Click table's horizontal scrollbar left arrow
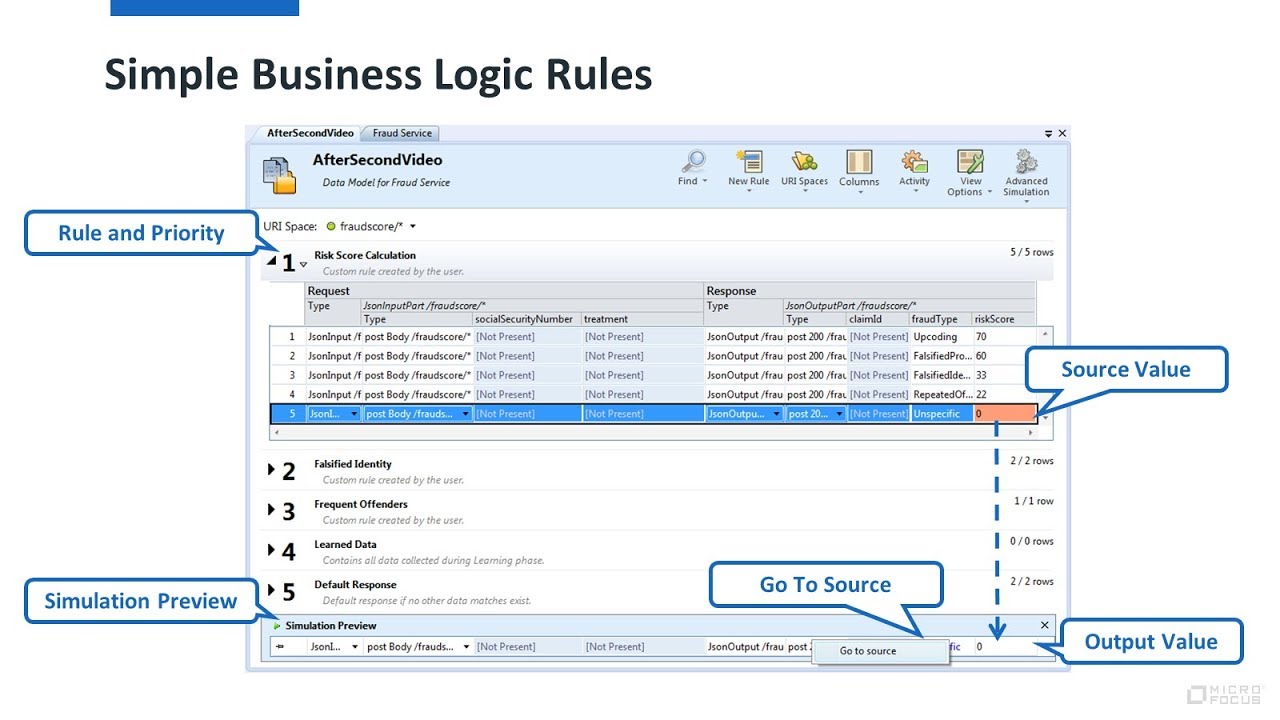The height and width of the screenshot is (720, 1280). [277, 433]
